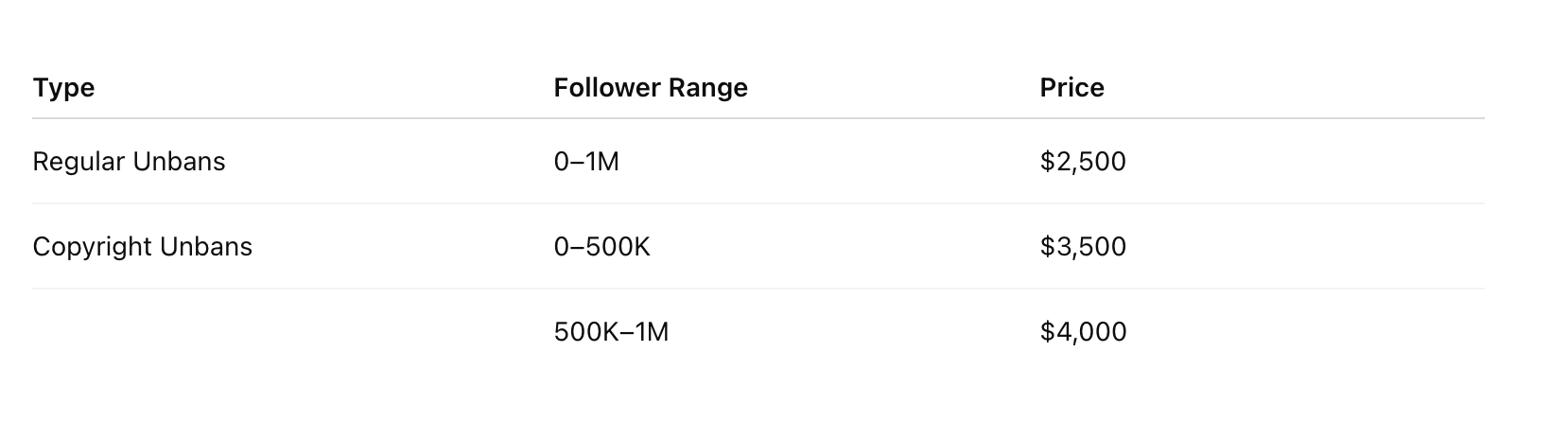Click the divider line beneath the column headers
This screenshot has width=1568, height=422.
[x=758, y=118]
